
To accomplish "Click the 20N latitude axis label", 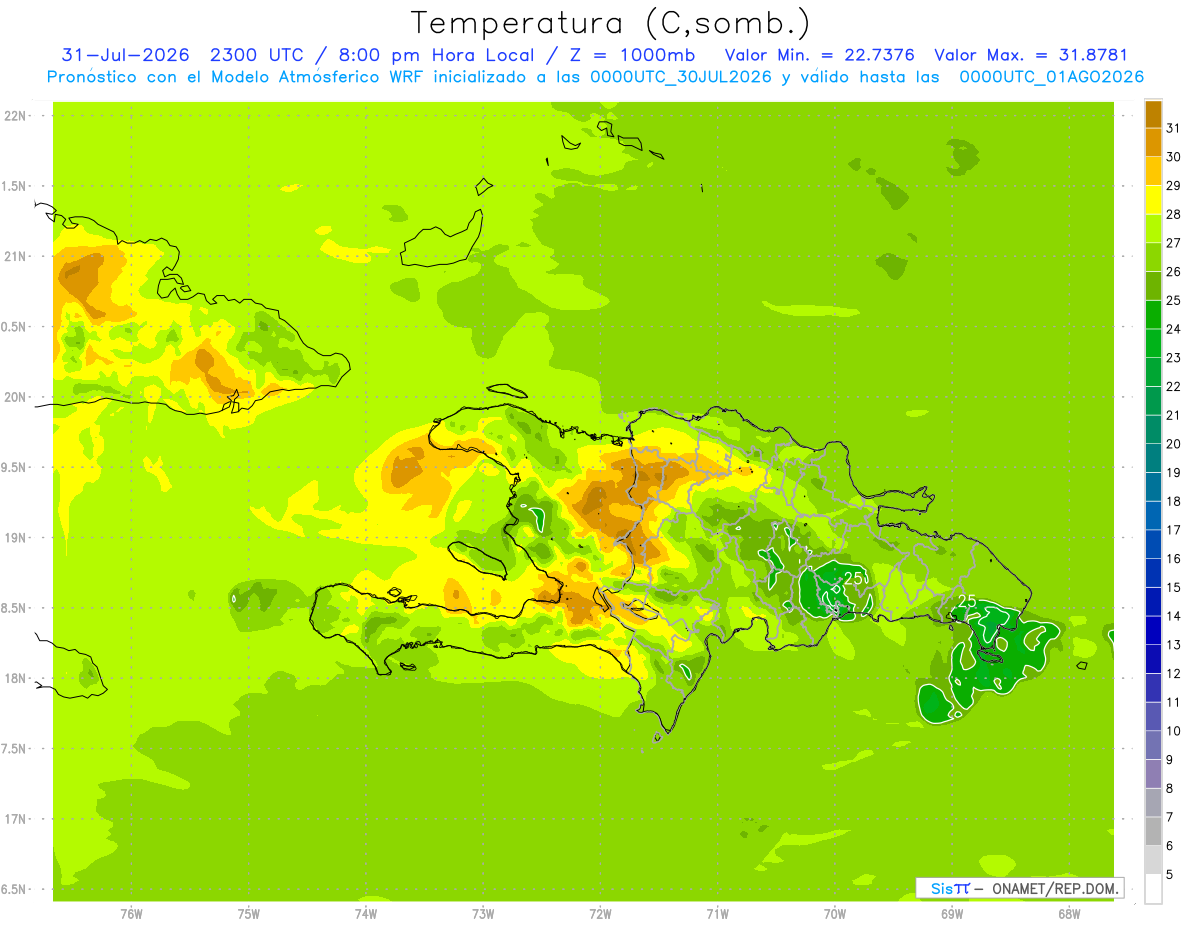I will [x=15, y=397].
